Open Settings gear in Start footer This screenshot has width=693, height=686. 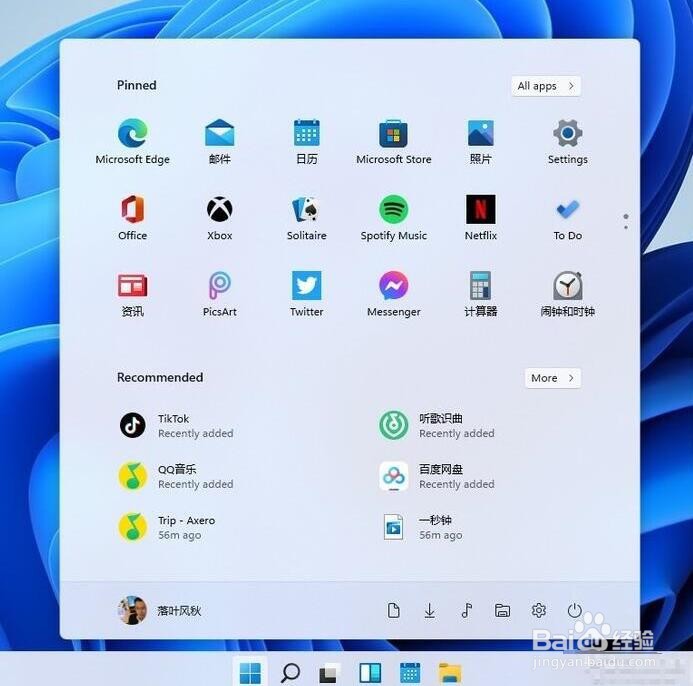point(538,610)
